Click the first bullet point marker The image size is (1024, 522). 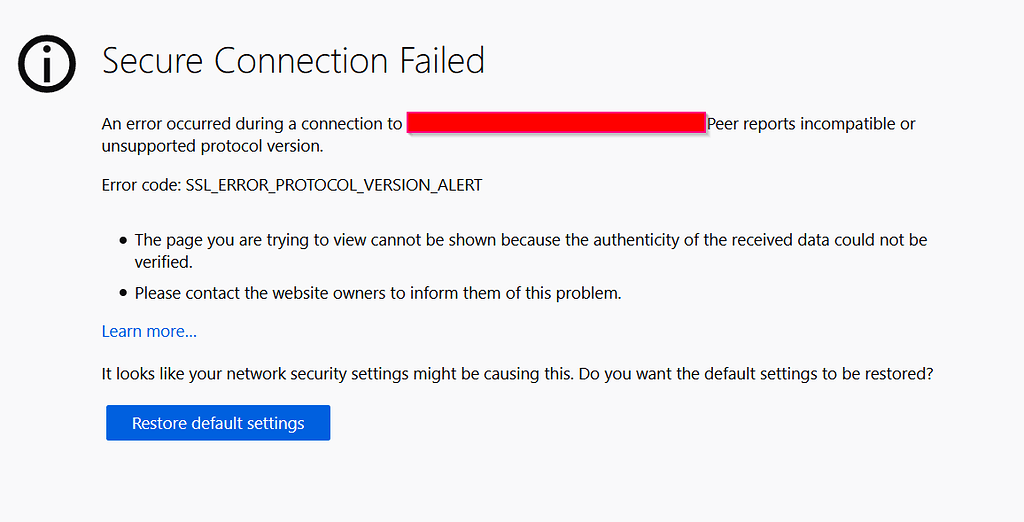point(123,241)
